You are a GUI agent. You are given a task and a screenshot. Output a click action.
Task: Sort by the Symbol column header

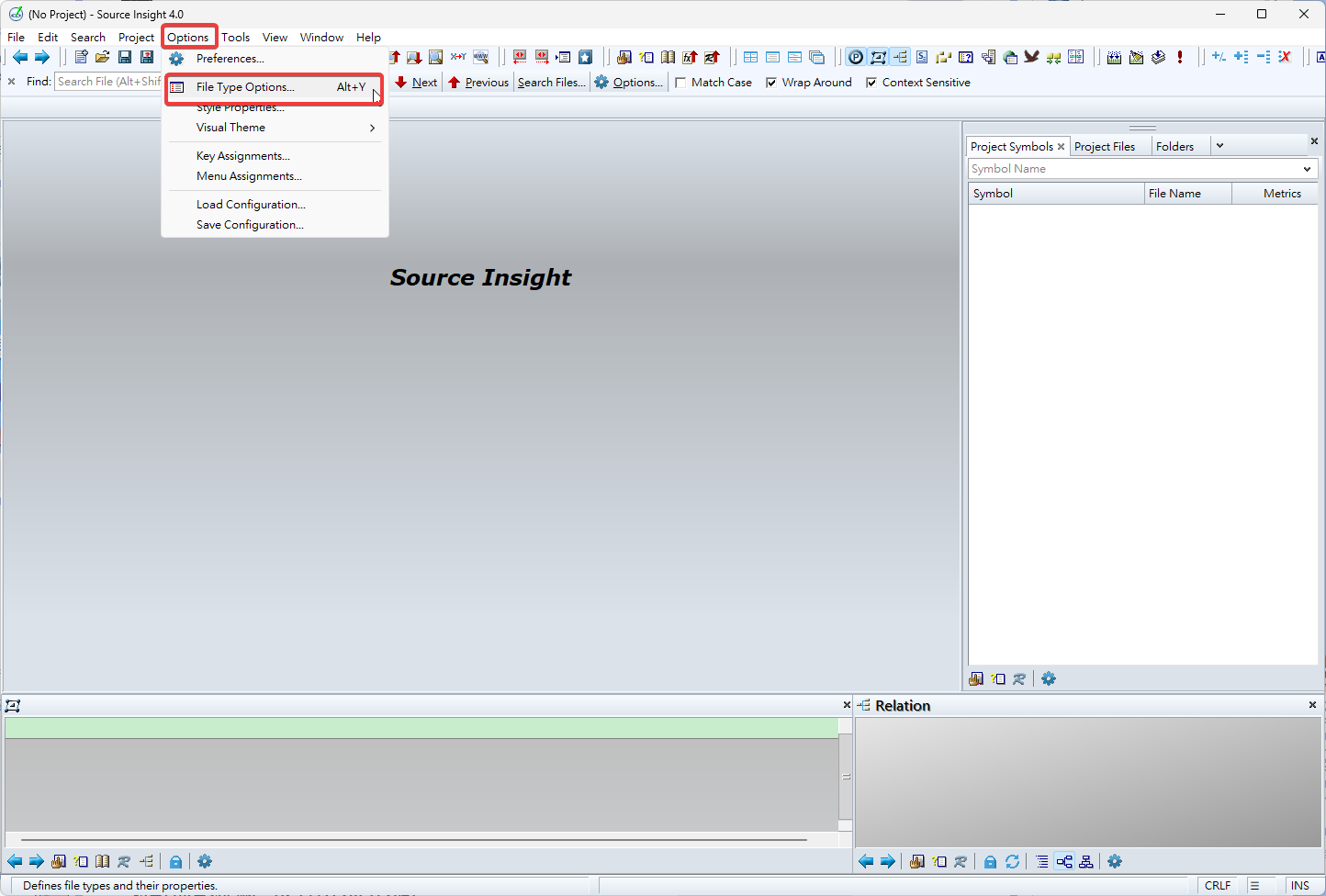point(1056,194)
